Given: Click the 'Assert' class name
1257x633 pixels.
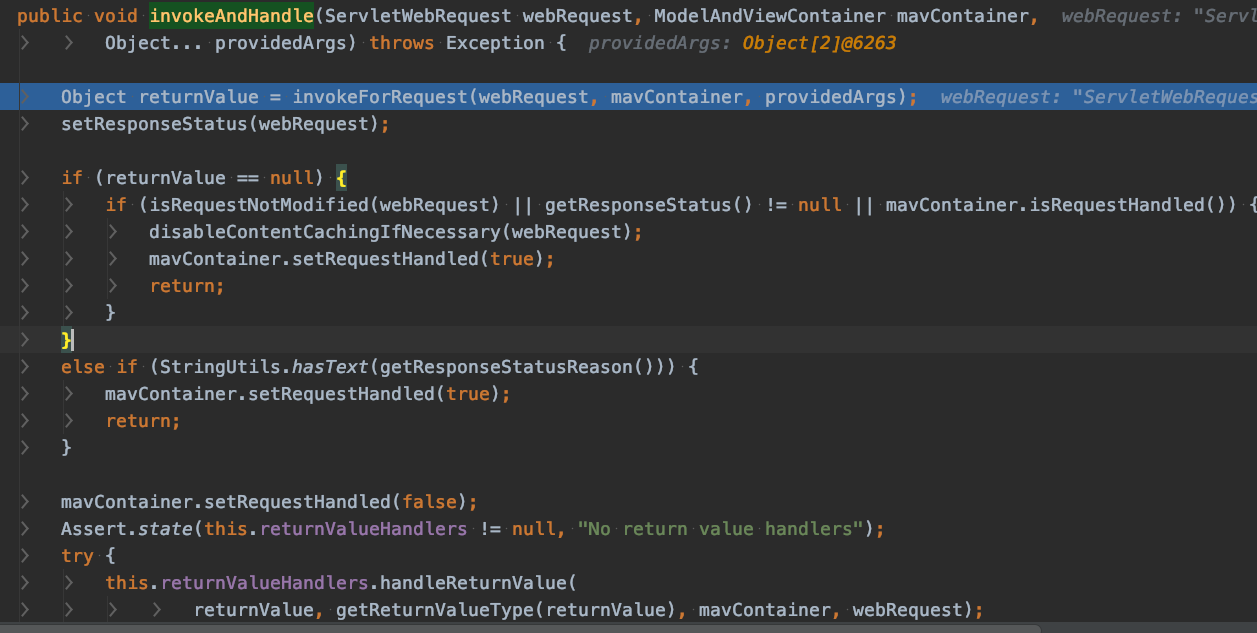Looking at the screenshot, I should pyautogui.click(x=94, y=528).
